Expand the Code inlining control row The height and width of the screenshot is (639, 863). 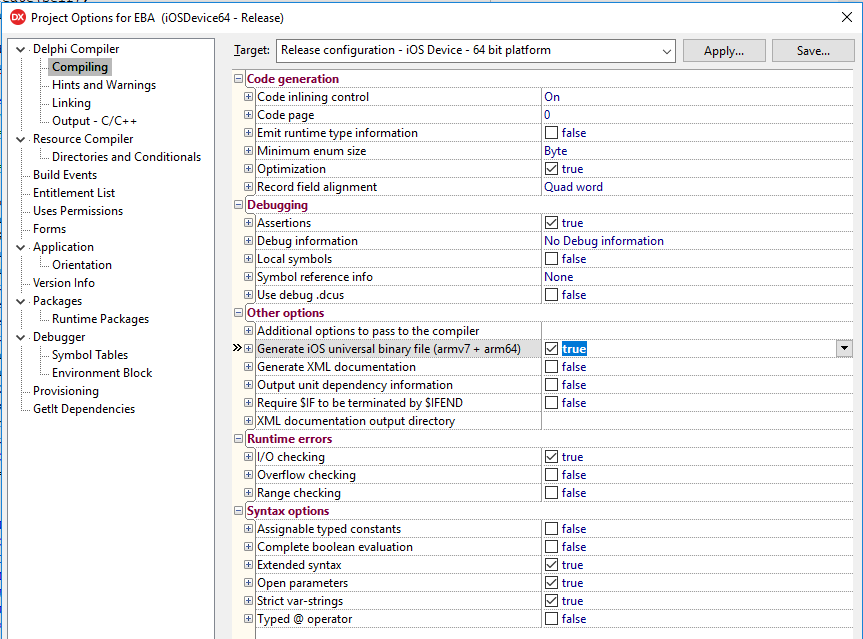(x=248, y=97)
